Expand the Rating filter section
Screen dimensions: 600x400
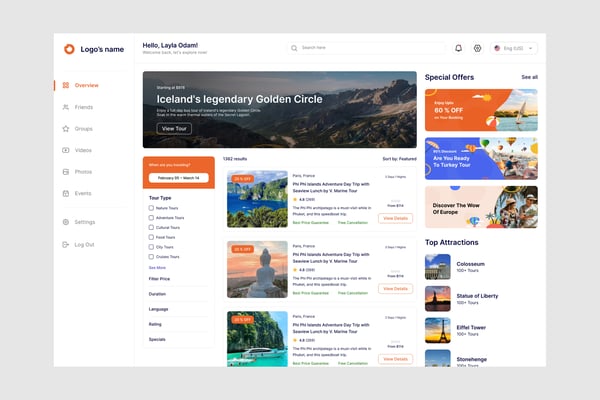pos(178,324)
